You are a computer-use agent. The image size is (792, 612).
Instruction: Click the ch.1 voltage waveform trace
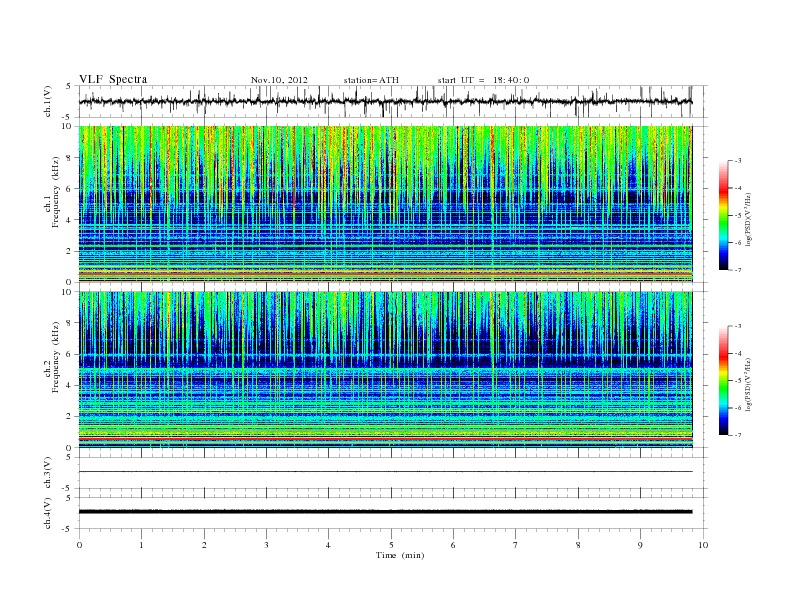(x=385, y=101)
